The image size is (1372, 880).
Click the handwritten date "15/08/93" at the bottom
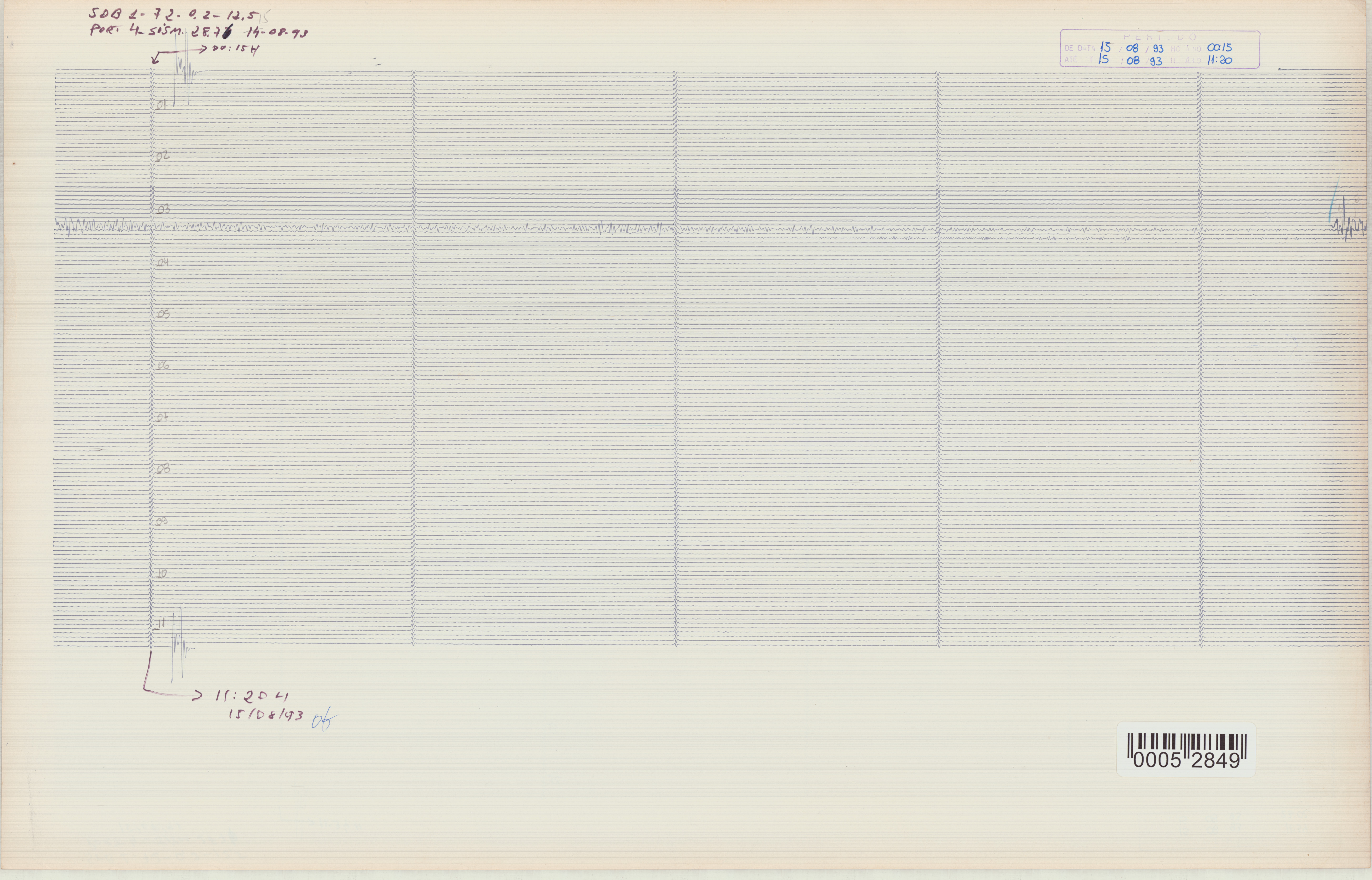tap(266, 715)
